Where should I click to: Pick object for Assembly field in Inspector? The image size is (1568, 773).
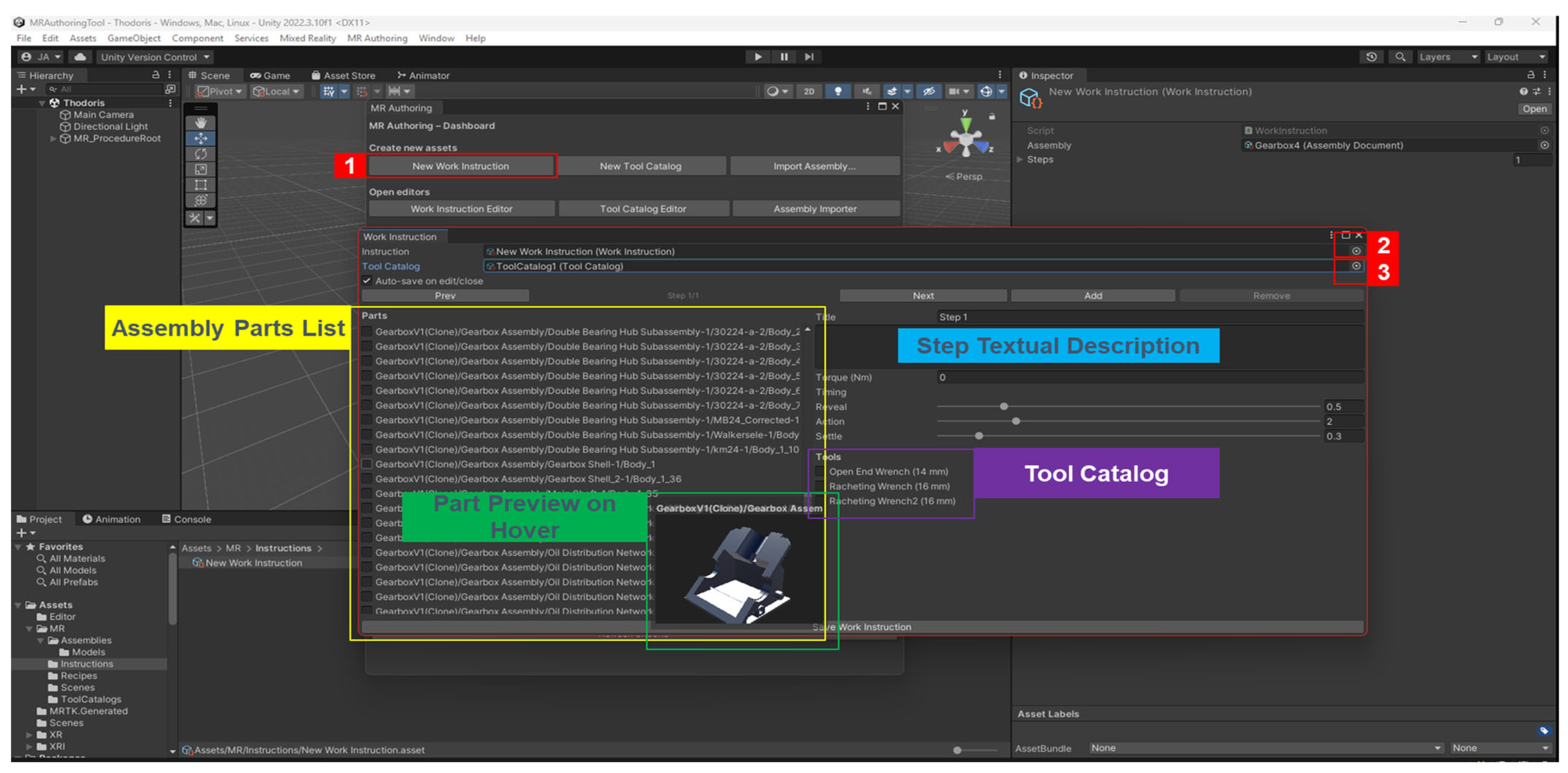tap(1544, 145)
